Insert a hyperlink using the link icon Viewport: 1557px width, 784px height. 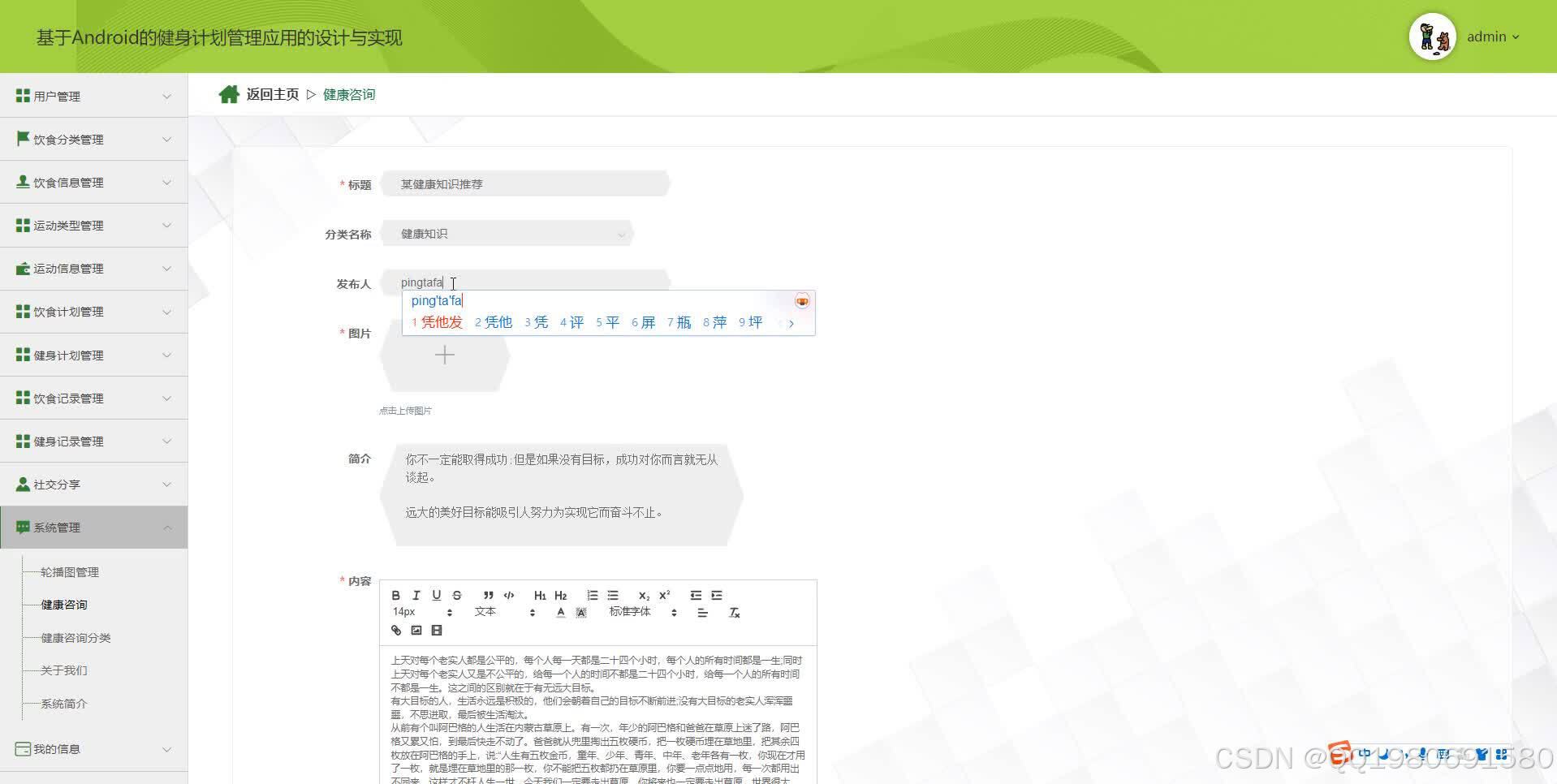(397, 630)
